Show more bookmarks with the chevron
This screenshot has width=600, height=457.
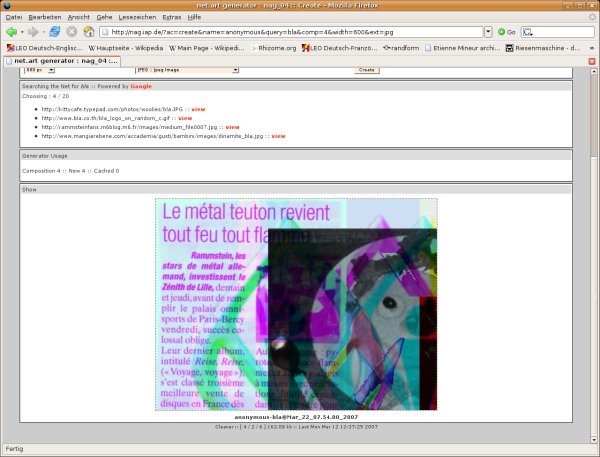[x=592, y=48]
